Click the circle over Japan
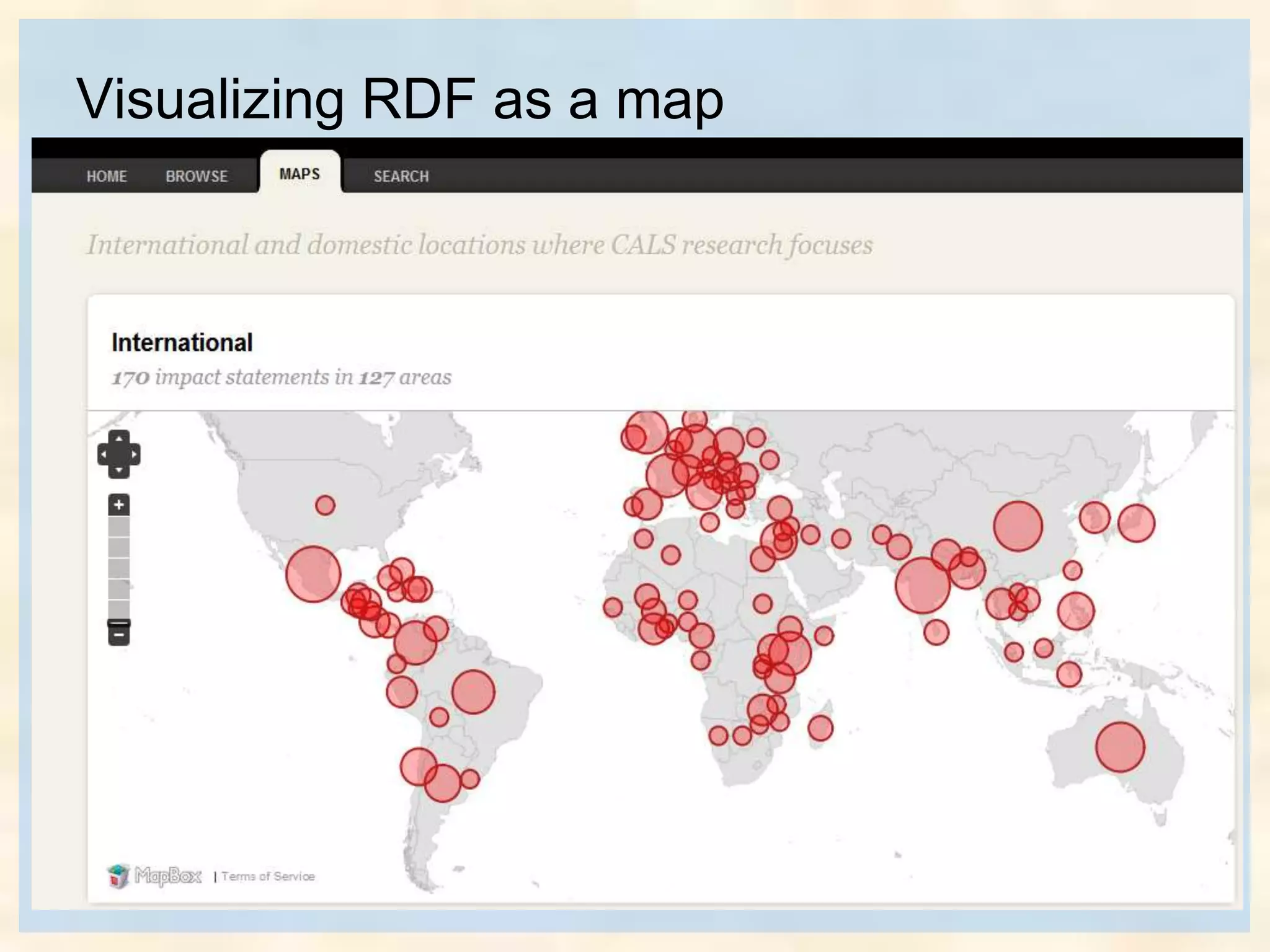Viewport: 1270px width, 952px height. coord(1136,523)
